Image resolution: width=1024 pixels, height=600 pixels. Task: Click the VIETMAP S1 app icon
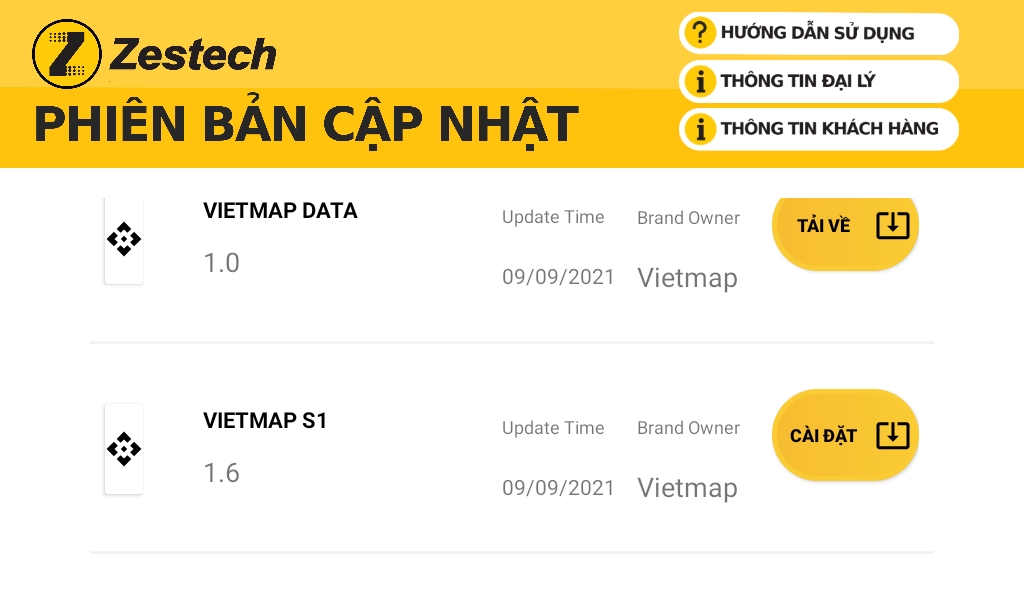(x=124, y=449)
